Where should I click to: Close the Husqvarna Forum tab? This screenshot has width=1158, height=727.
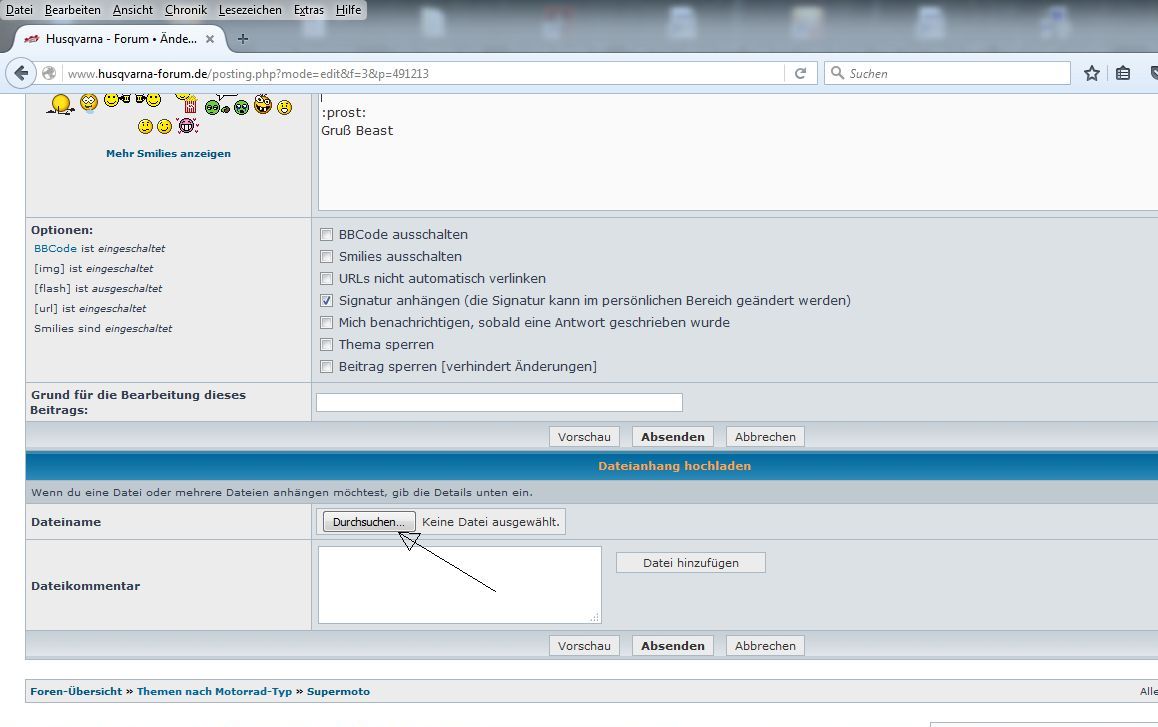pos(210,39)
